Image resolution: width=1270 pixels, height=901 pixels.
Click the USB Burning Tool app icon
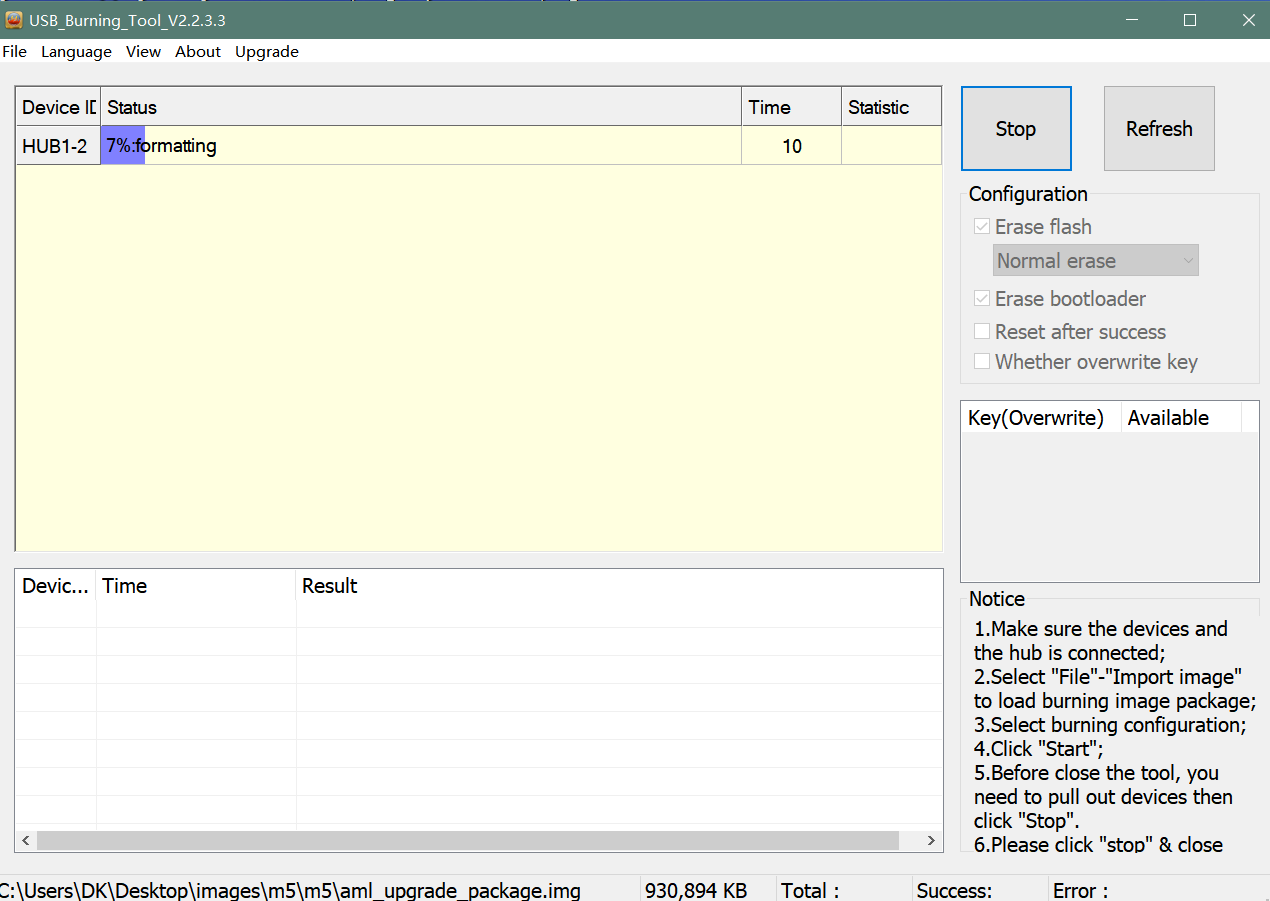pyautogui.click(x=14, y=20)
